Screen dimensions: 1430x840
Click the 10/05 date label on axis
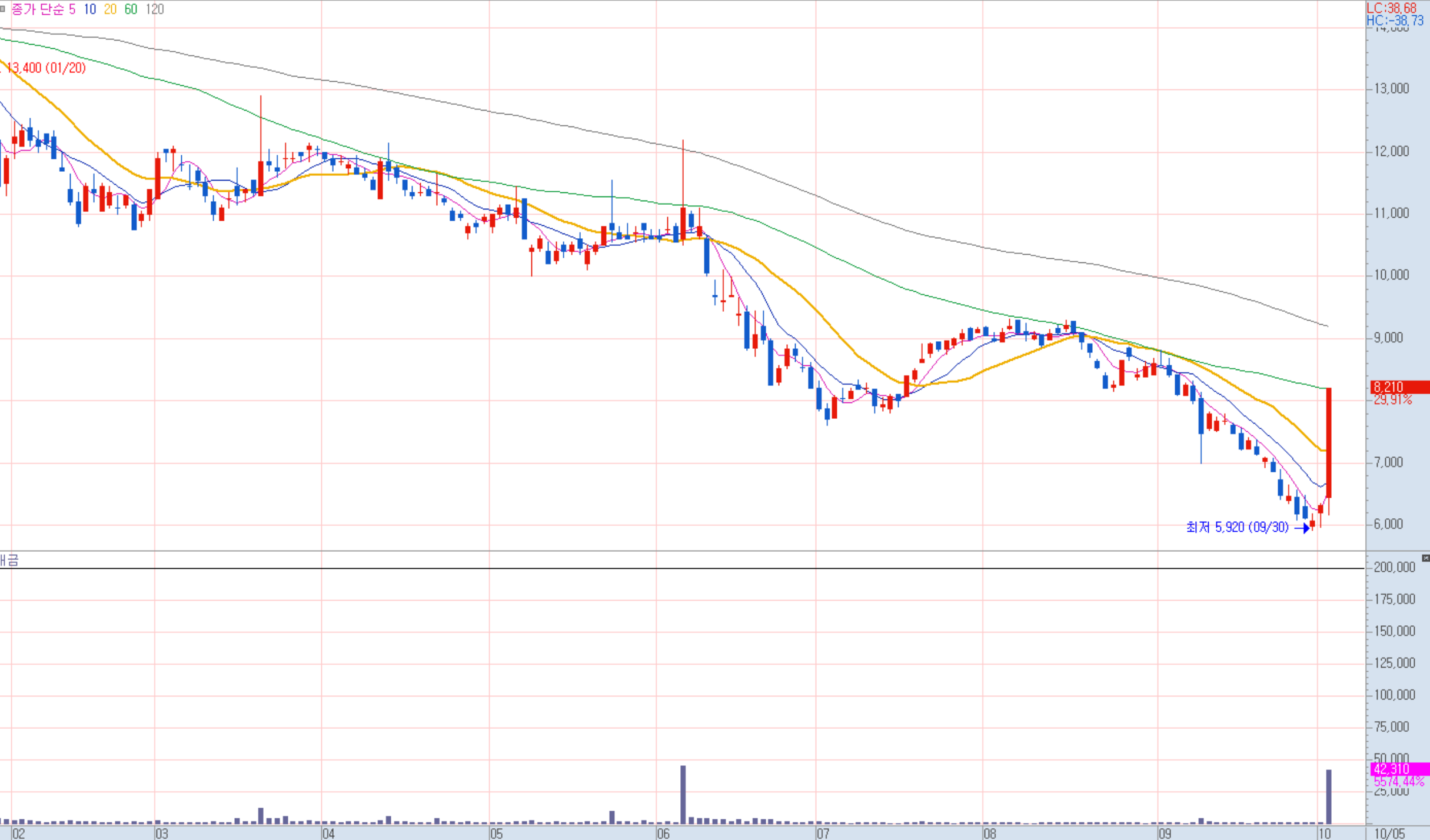pos(1389,834)
